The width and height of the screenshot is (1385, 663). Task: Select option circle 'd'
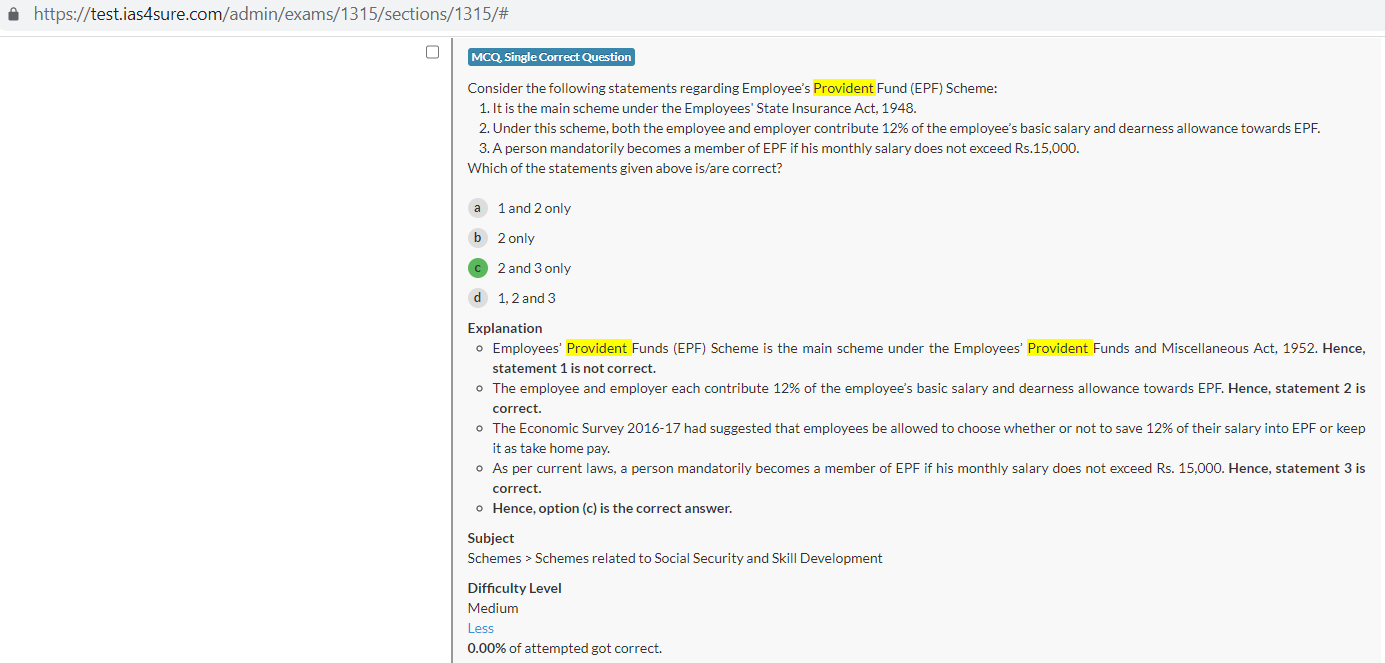point(478,298)
